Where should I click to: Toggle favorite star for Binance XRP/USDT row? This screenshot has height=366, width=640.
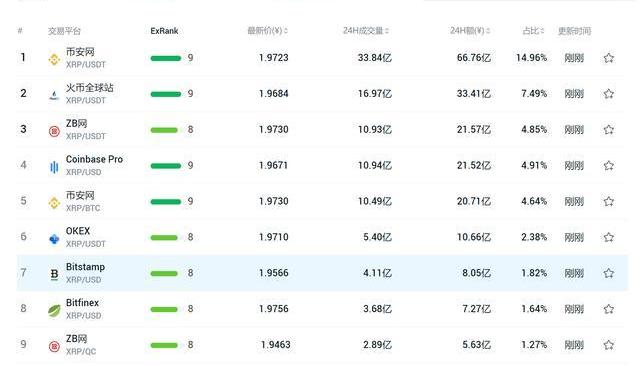(609, 58)
